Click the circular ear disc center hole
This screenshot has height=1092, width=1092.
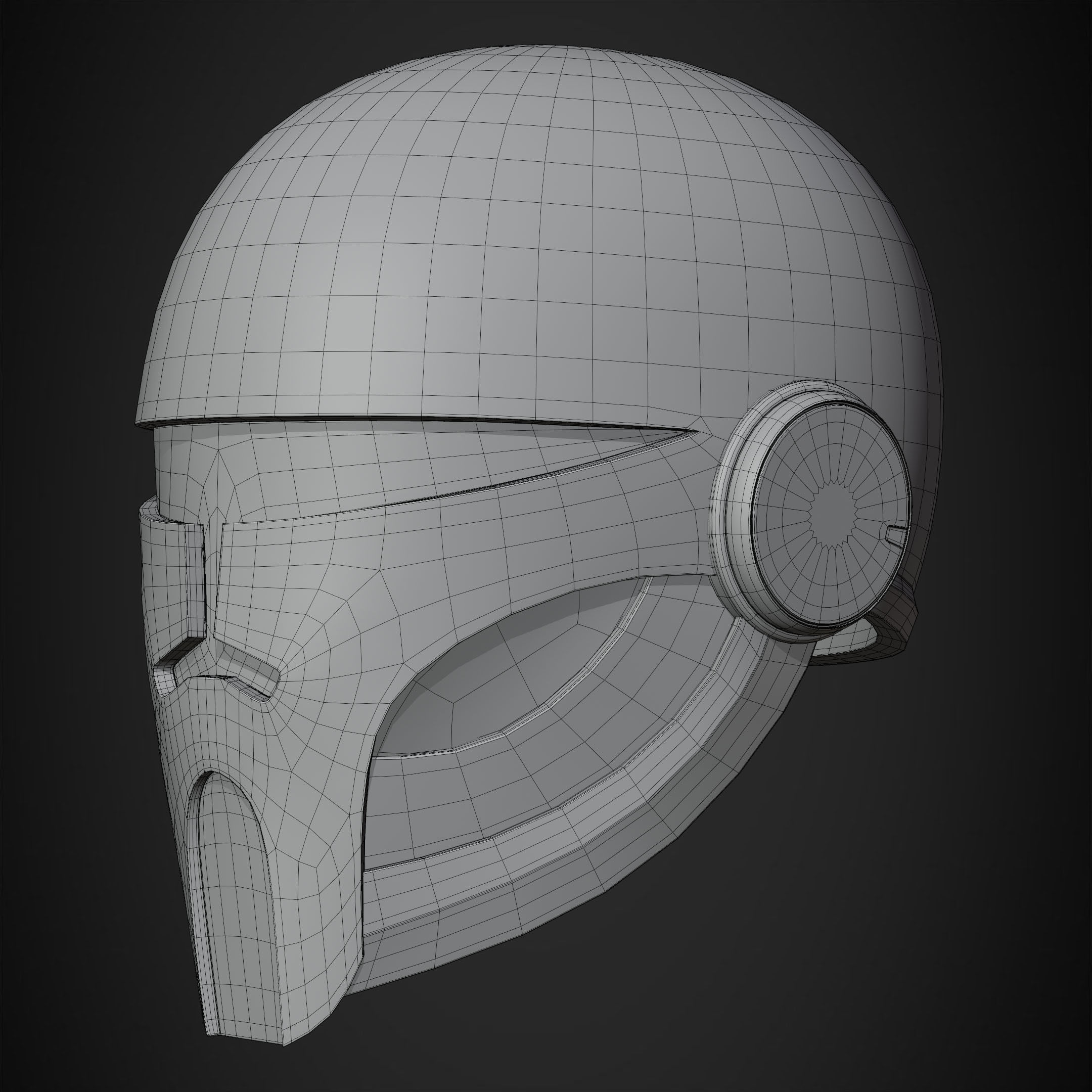pos(834,514)
